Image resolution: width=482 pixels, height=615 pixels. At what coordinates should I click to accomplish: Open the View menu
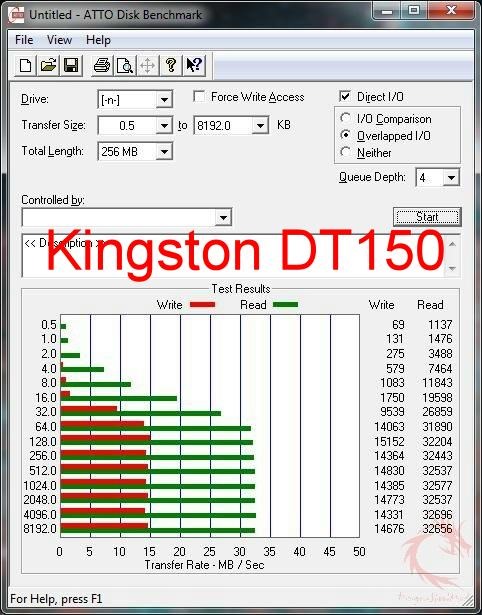[59, 40]
